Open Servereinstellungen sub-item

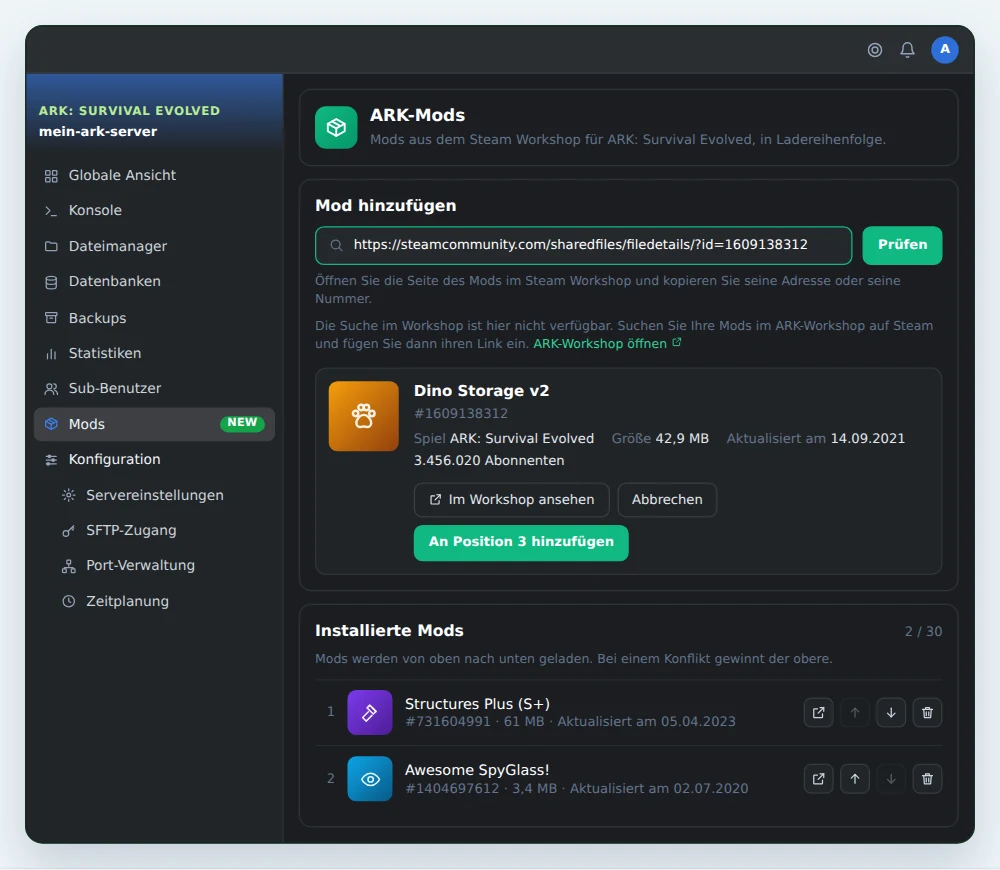pyautogui.click(x=154, y=495)
